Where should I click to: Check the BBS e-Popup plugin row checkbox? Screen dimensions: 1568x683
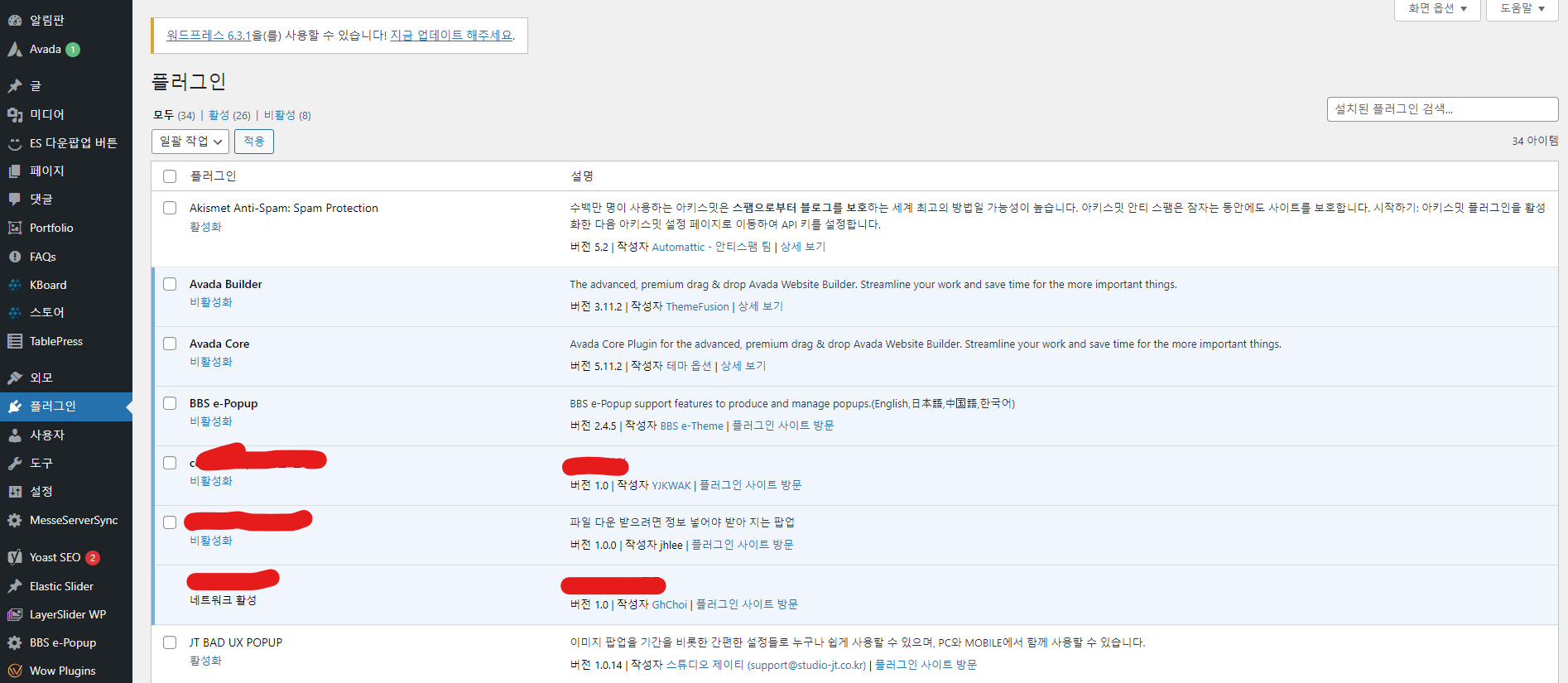[x=170, y=403]
